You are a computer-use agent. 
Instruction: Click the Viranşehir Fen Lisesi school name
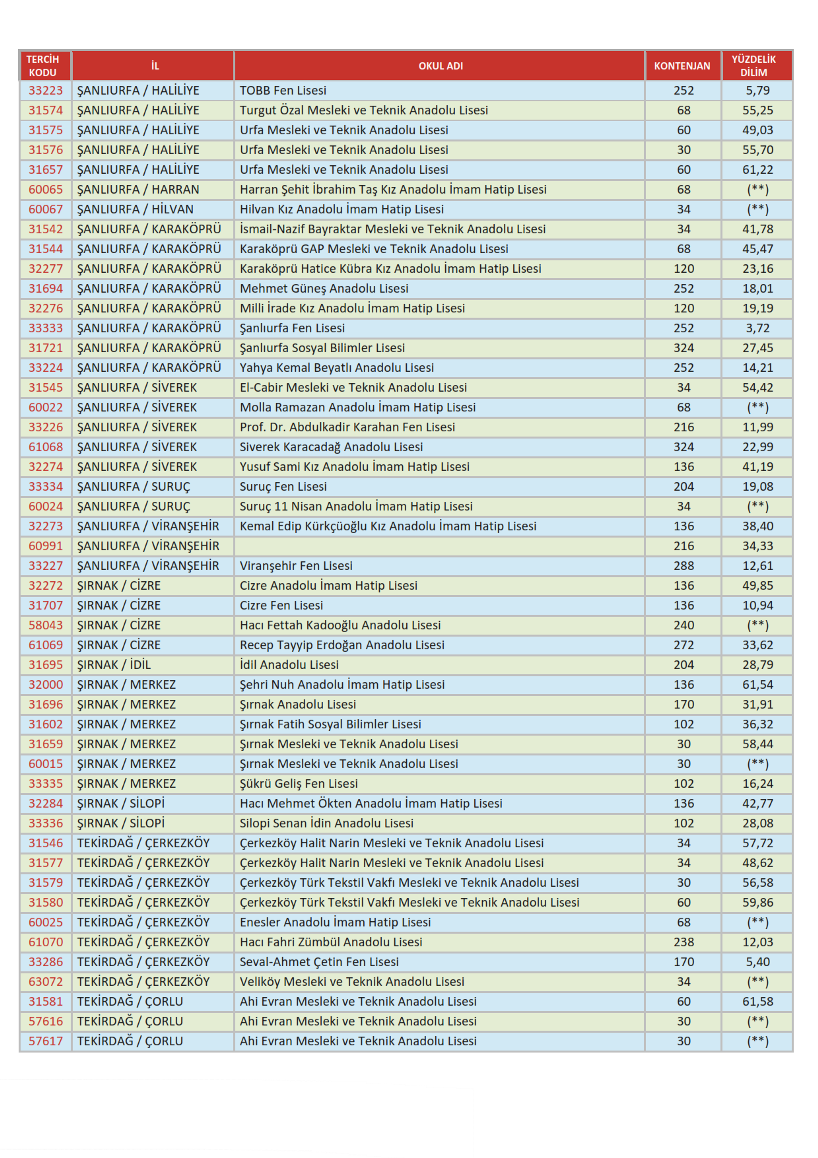coord(296,566)
